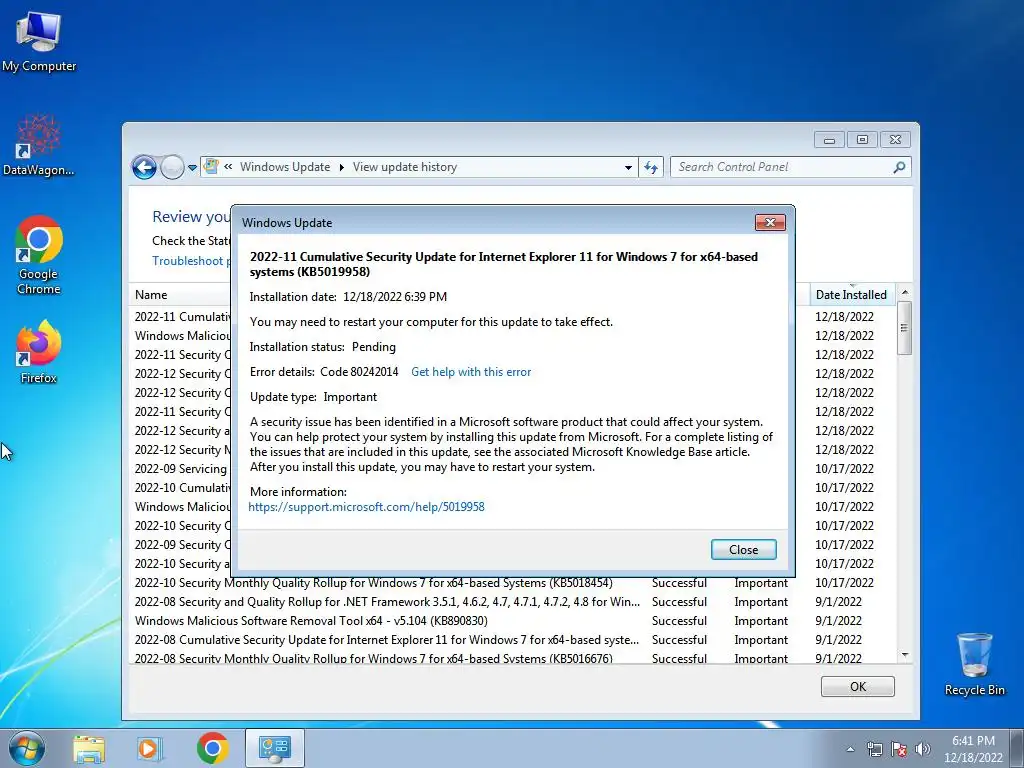Select 2022-10 Cumulative row
Image resolution: width=1024 pixels, height=768 pixels.
(x=180, y=488)
